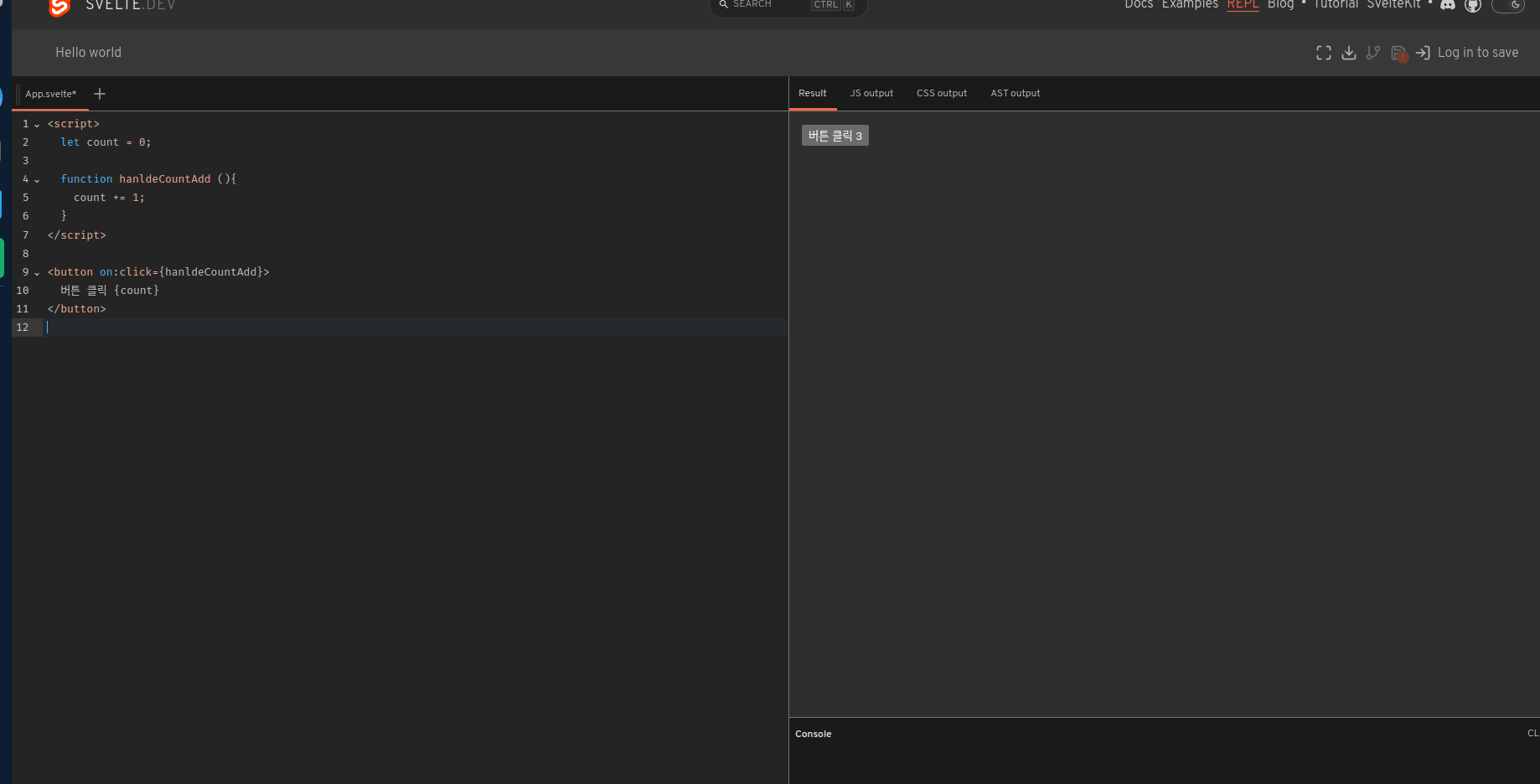Click on 'count += 1;' code line

[109, 198]
